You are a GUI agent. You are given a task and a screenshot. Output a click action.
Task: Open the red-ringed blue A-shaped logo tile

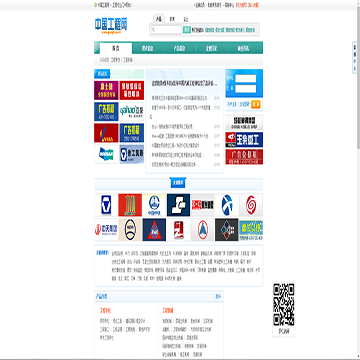[x=203, y=230]
